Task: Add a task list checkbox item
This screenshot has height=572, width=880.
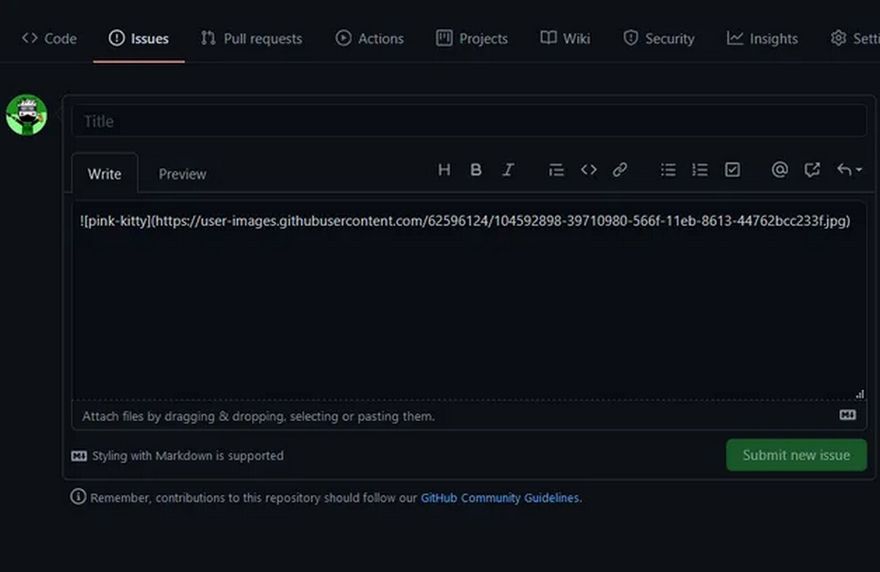Action: pos(732,170)
